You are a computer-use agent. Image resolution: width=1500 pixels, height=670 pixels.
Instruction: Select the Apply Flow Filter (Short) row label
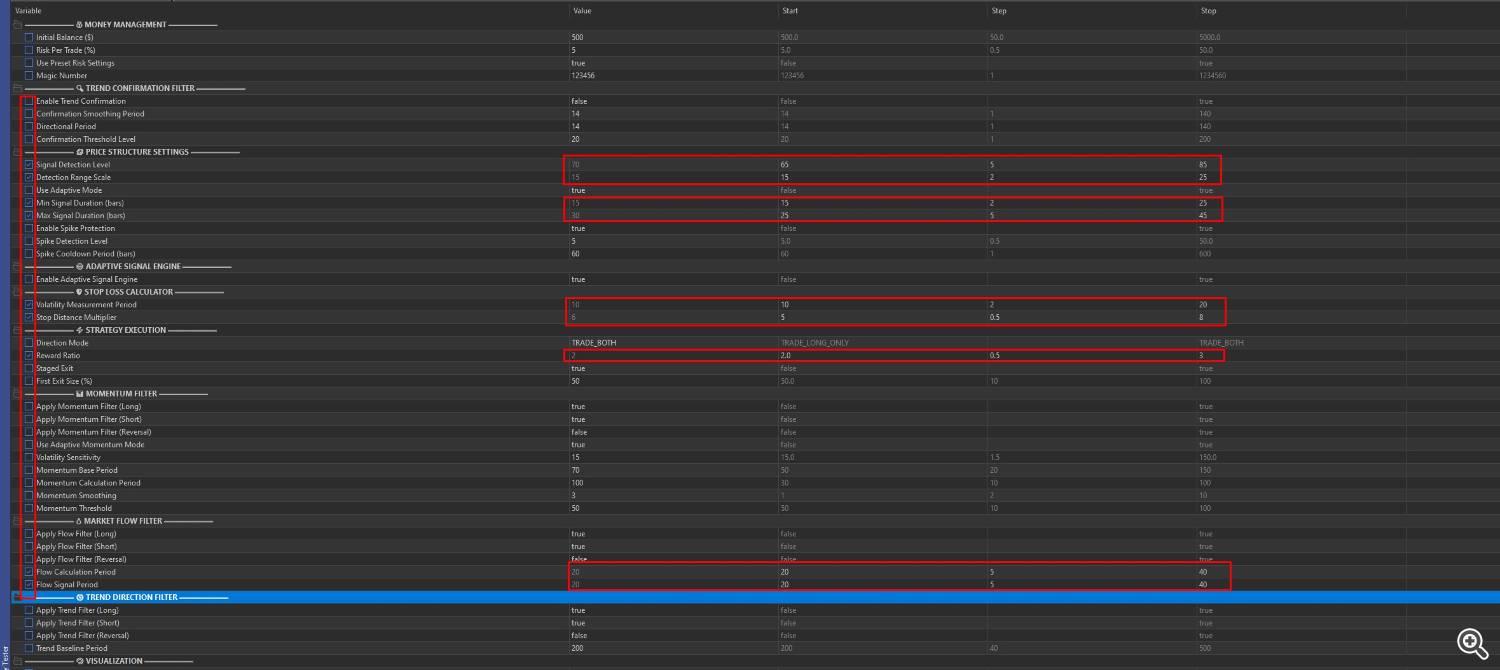(x=76, y=546)
